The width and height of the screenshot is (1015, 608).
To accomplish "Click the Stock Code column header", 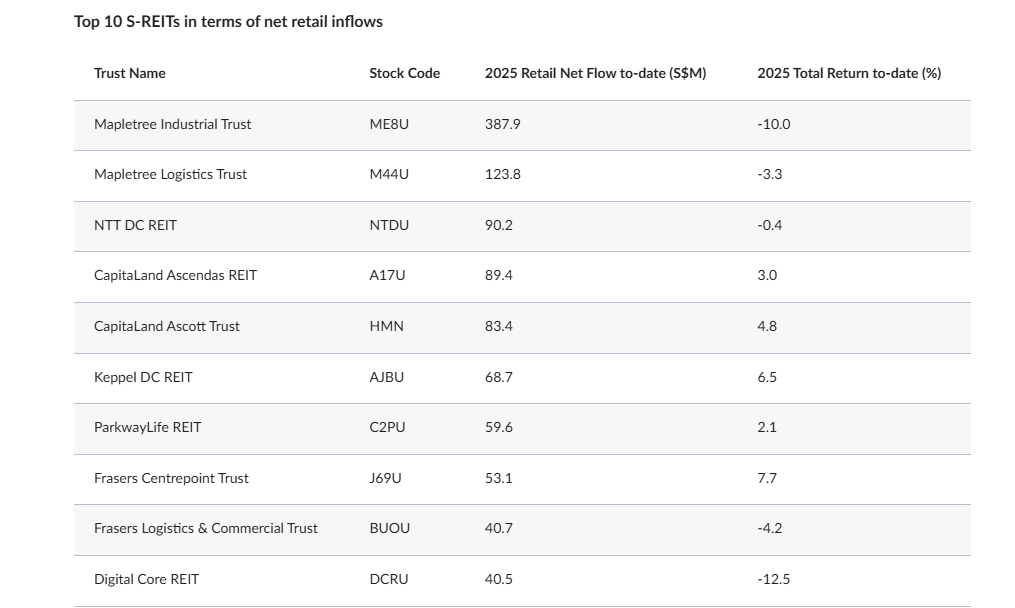I will [x=404, y=73].
